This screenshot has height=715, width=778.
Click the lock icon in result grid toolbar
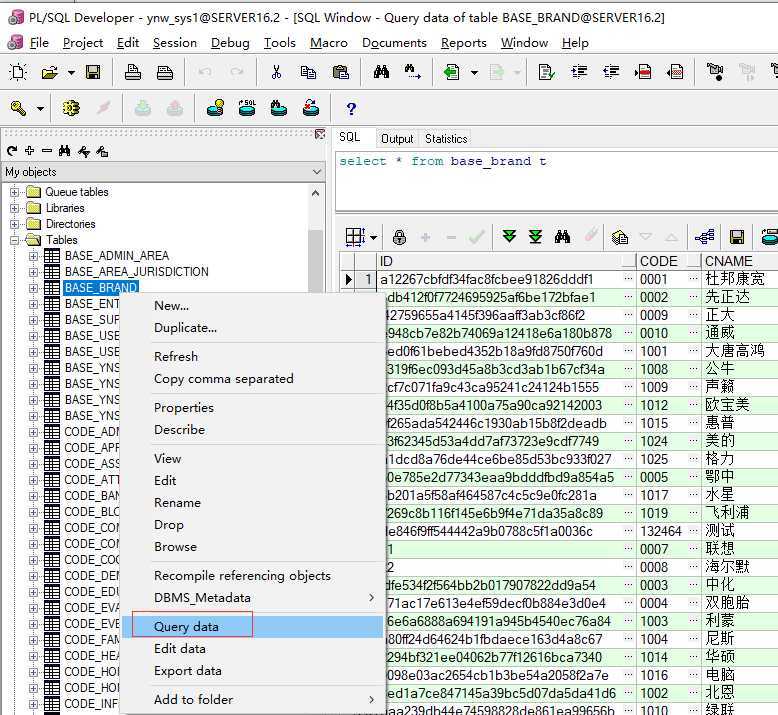399,237
